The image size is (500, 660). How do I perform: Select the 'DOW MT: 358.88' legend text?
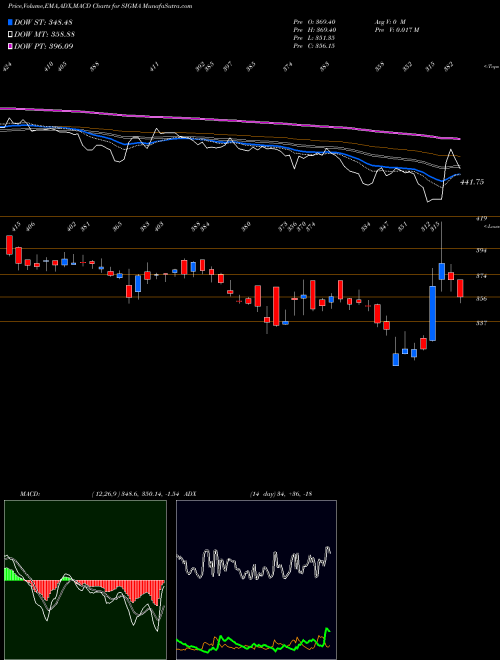[x=45, y=35]
